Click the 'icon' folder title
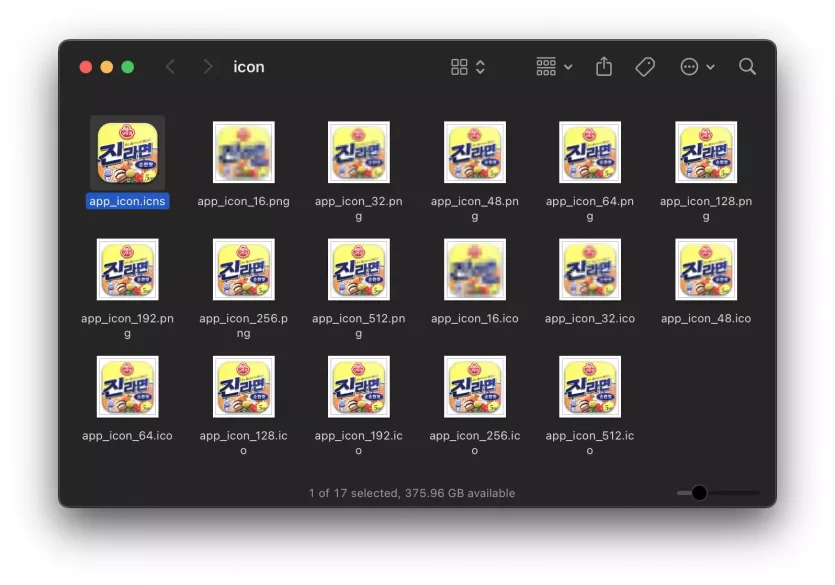835x585 pixels. pyautogui.click(x=249, y=67)
